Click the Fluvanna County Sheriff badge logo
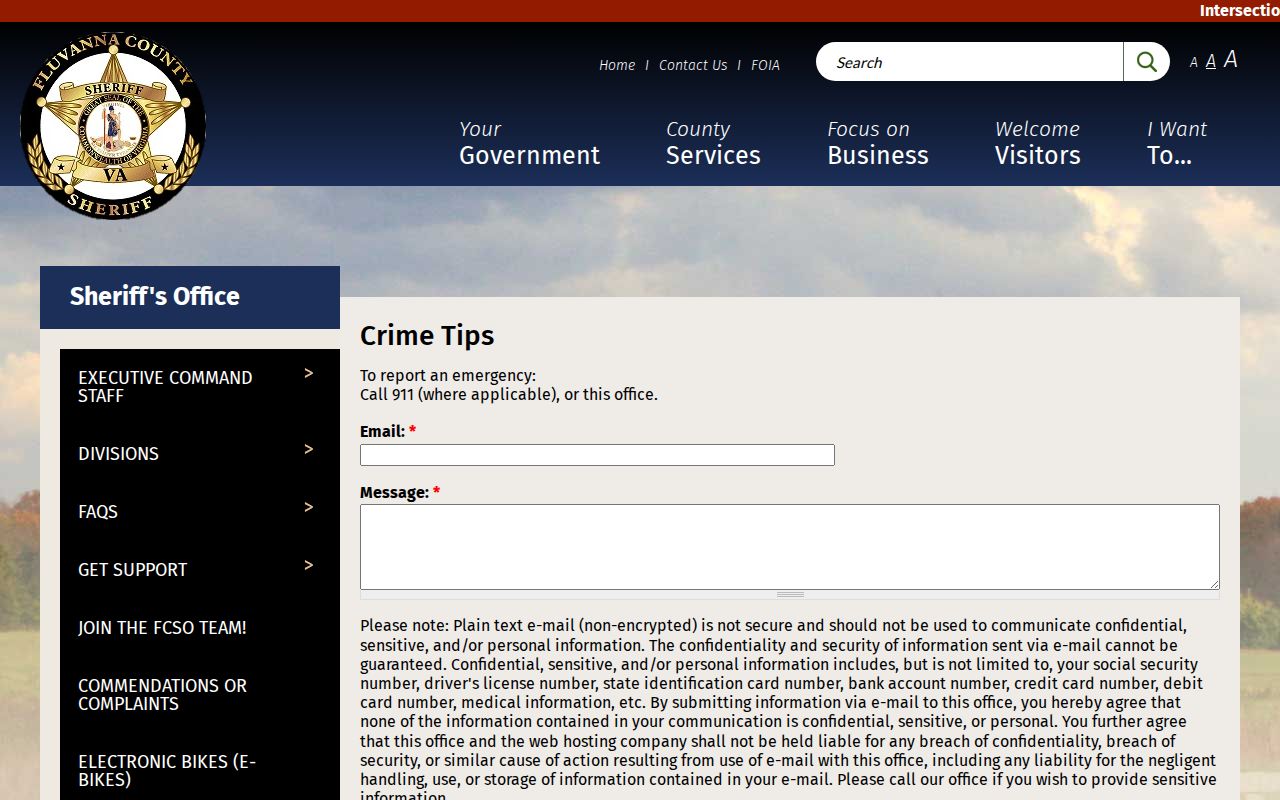Image resolution: width=1280 pixels, height=800 pixels. coord(113,125)
